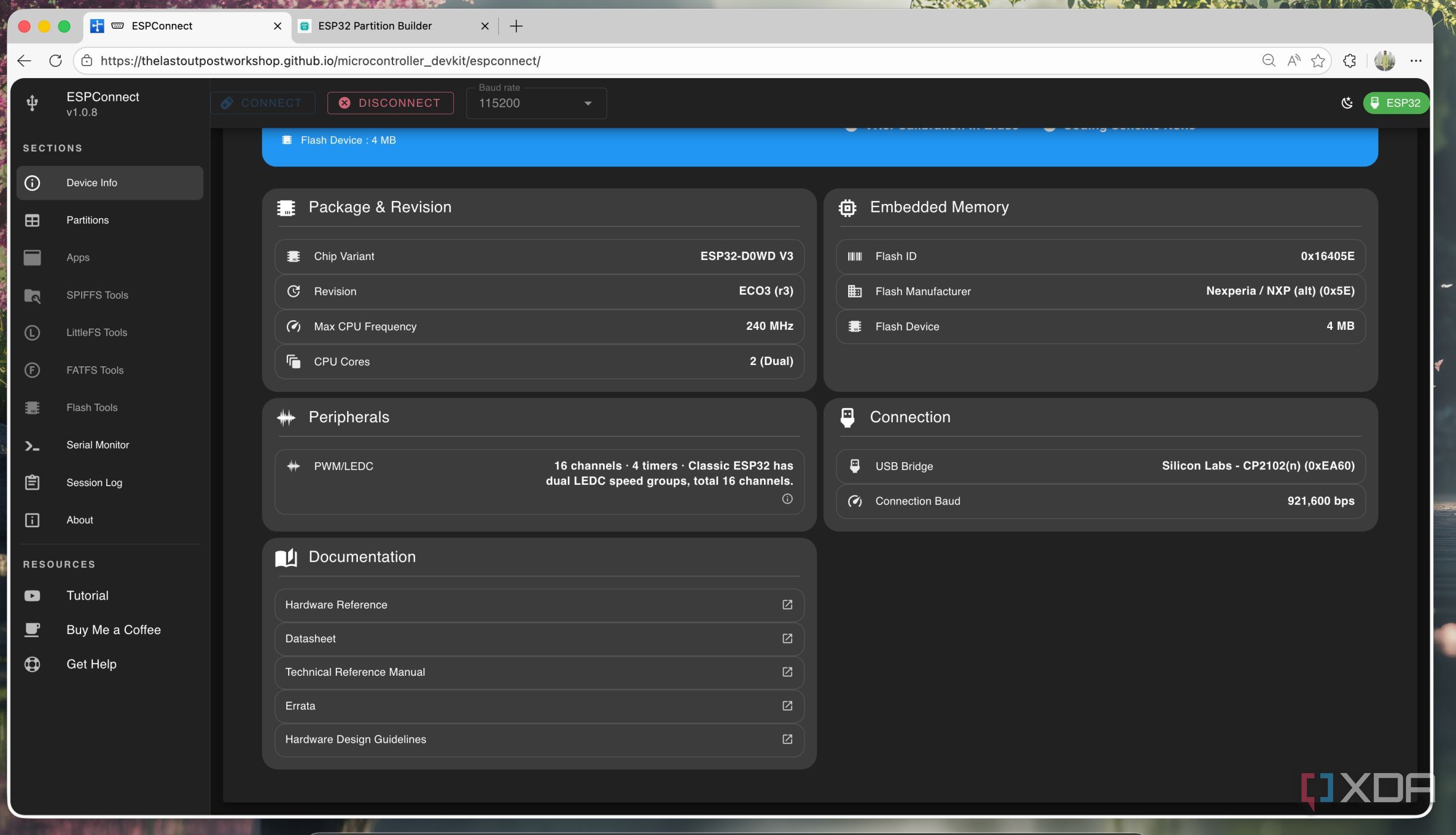Image resolution: width=1456 pixels, height=835 pixels.
Task: Open SPIFFS Tools from the sidebar icon
Action: tap(32, 295)
